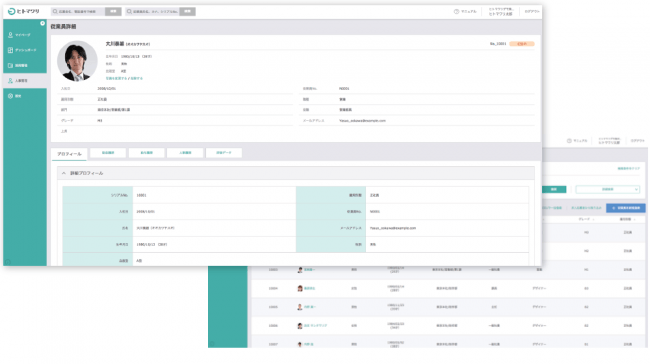Open マイページ via its person icon
Image resolution: width=650 pixels, height=364 pixels.
[10, 35]
